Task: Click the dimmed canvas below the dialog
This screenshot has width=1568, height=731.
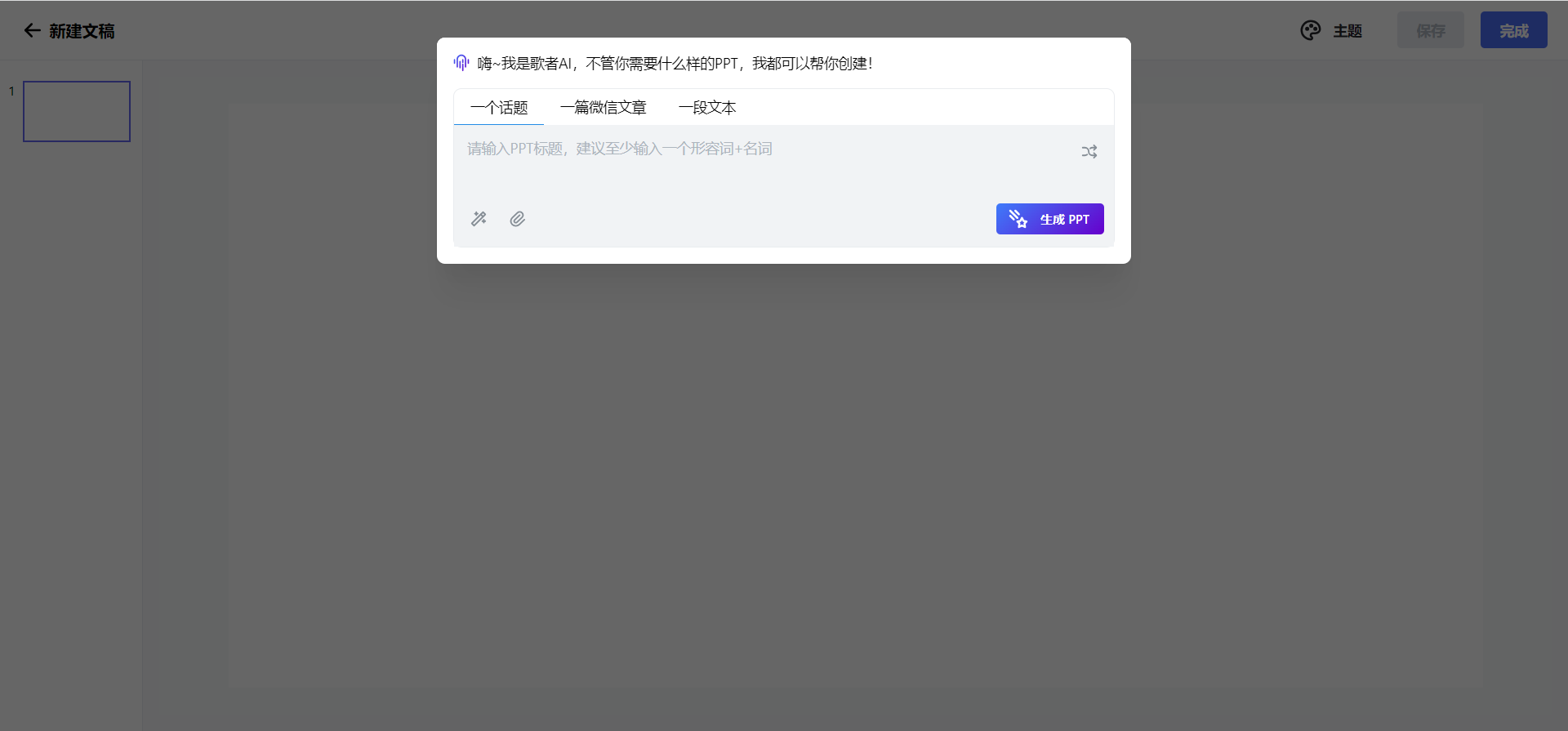Action: pyautogui.click(x=817, y=490)
